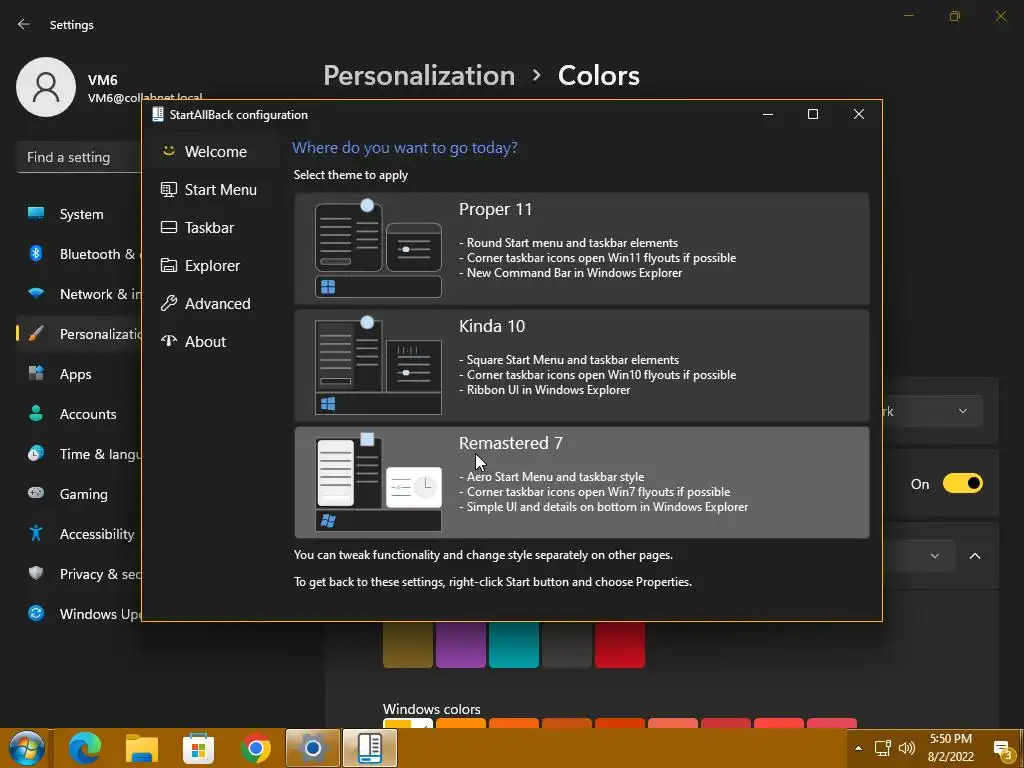Open the Welcome page in StartAllBack
This screenshot has width=1024, height=768.
click(x=215, y=152)
